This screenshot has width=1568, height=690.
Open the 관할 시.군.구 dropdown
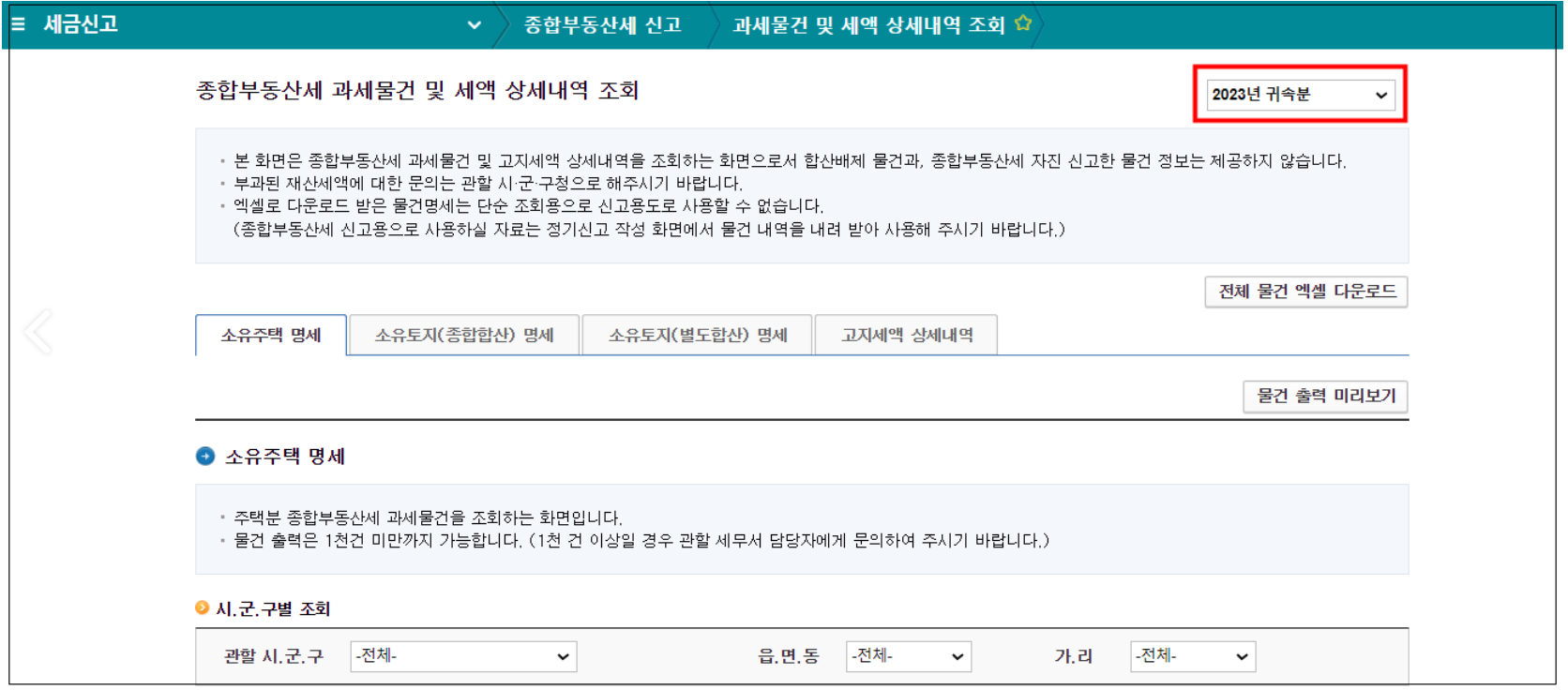(463, 656)
